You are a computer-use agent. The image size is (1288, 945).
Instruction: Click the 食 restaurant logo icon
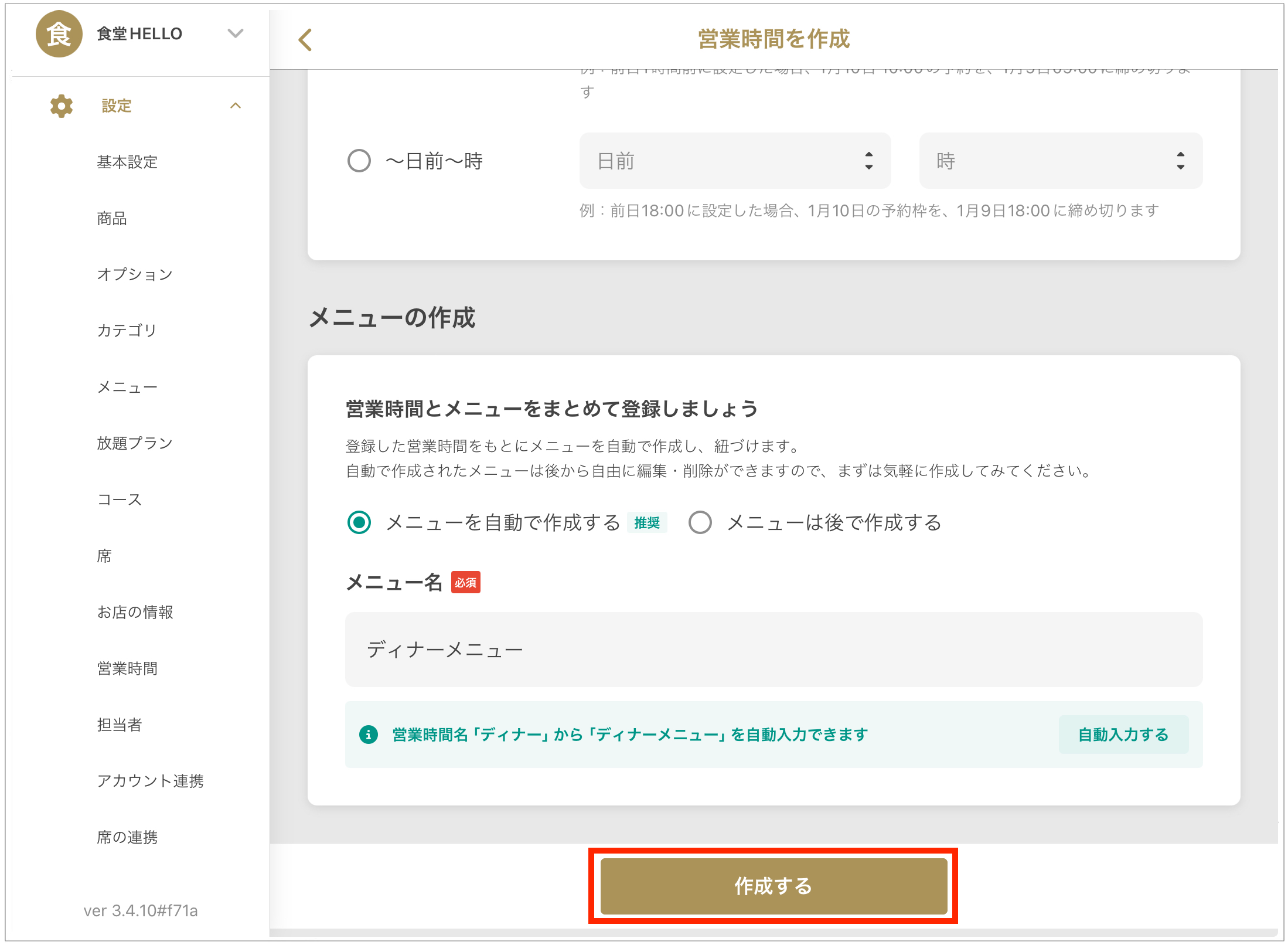59,34
